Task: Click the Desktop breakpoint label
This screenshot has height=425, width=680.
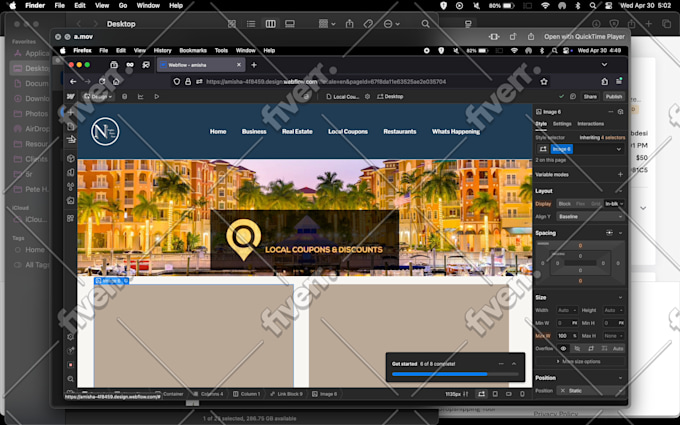Action: [x=390, y=96]
